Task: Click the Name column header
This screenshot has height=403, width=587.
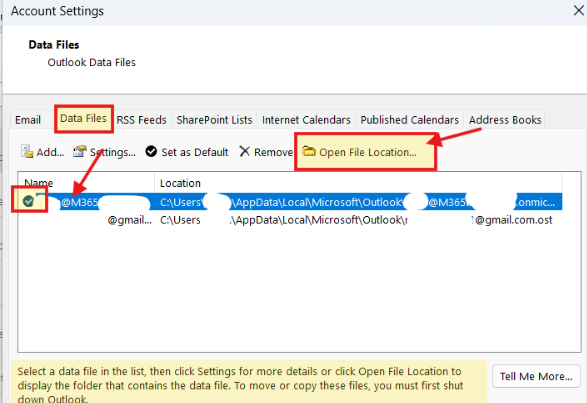Action: click(x=39, y=183)
